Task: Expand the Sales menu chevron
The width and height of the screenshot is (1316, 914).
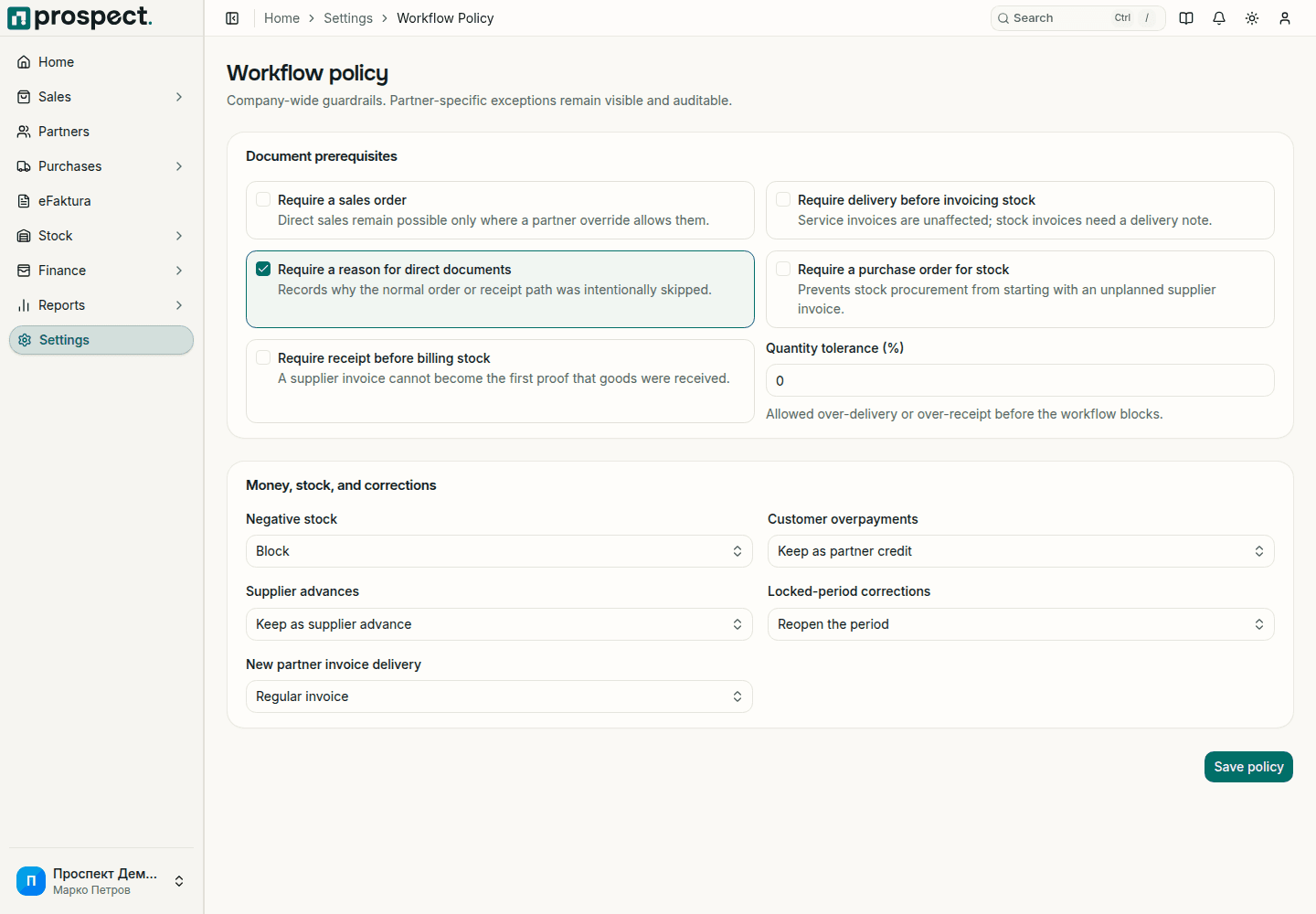Action: click(x=179, y=97)
